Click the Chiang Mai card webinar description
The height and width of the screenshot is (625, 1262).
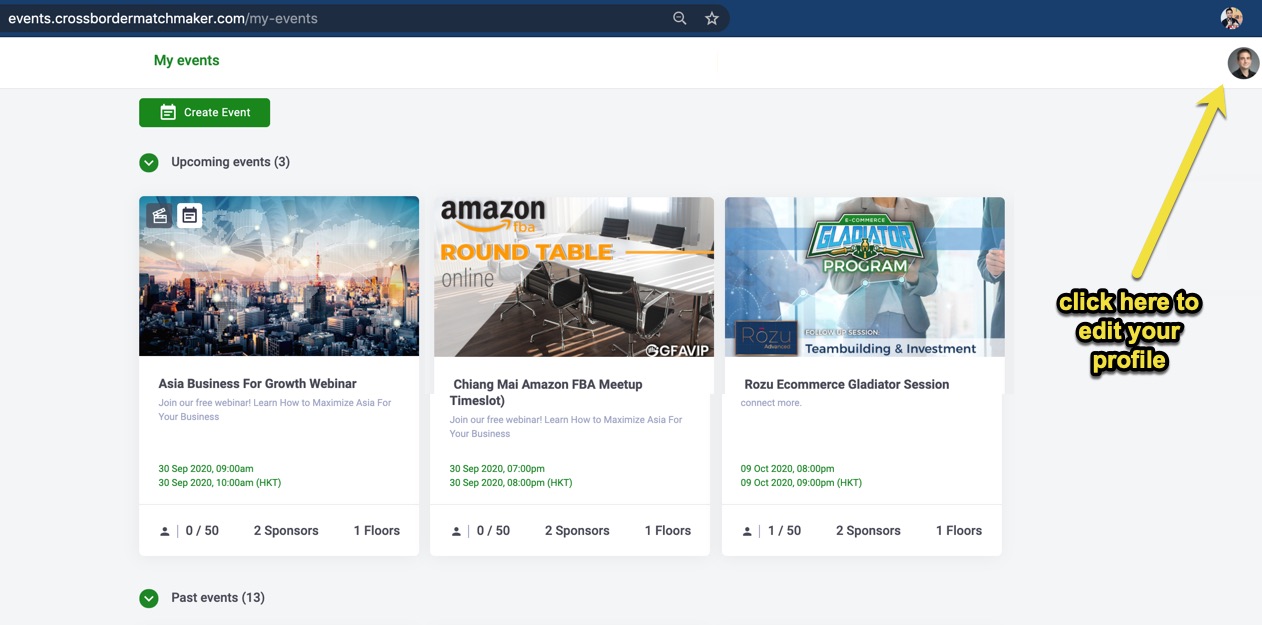click(x=566, y=427)
